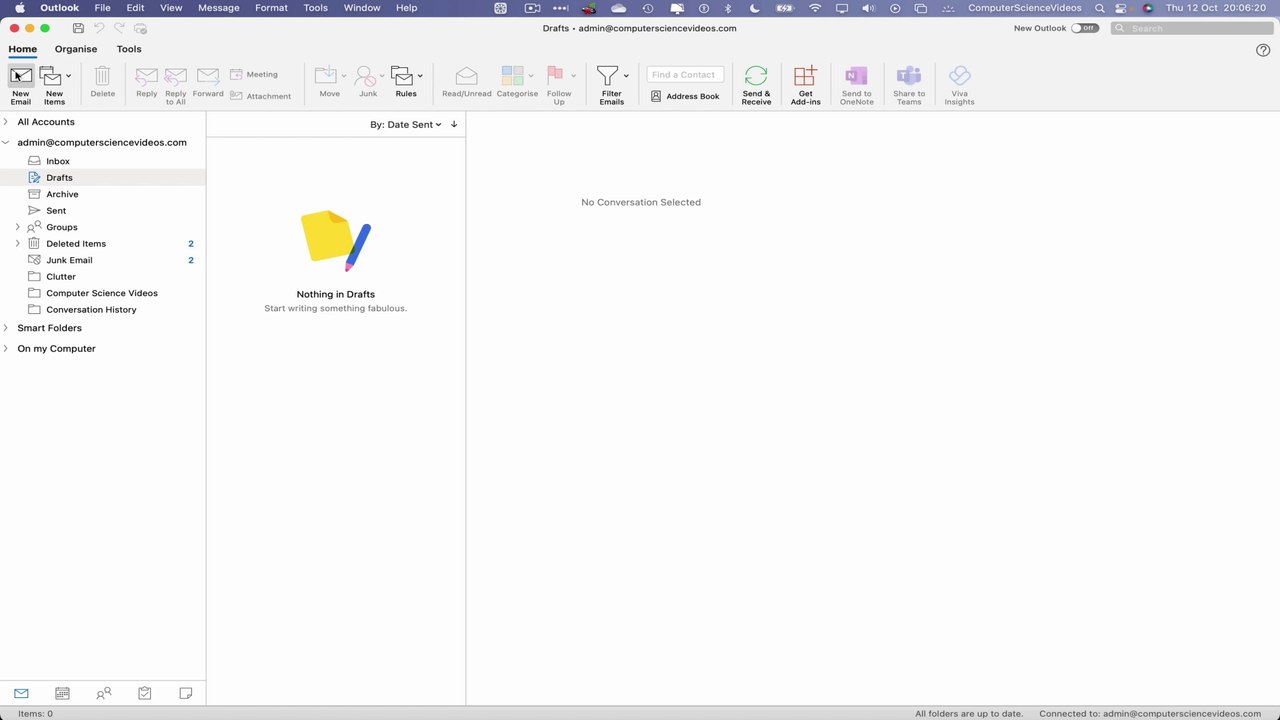1280x720 pixels.
Task: Click Spotlight search icon in menu bar
Action: (1099, 8)
